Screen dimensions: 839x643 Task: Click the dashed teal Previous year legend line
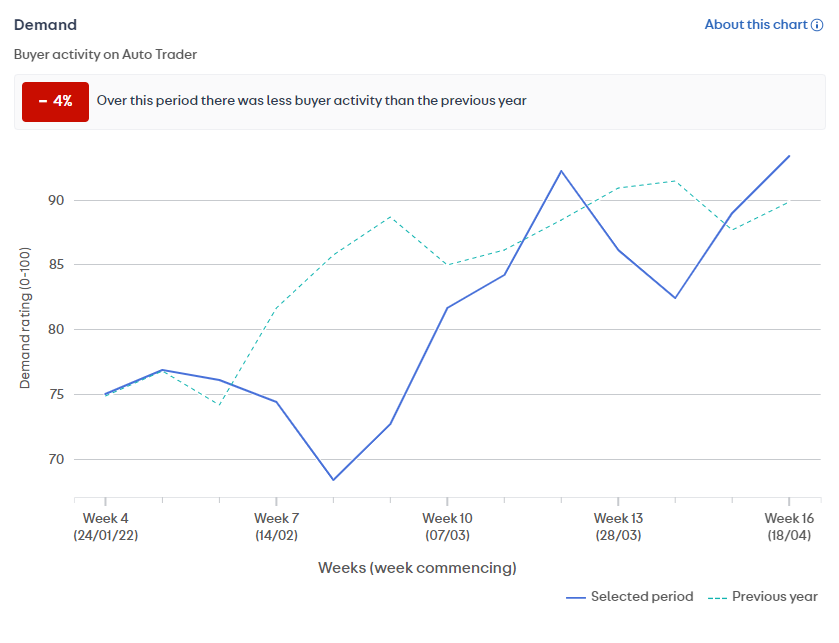pyautogui.click(x=716, y=597)
